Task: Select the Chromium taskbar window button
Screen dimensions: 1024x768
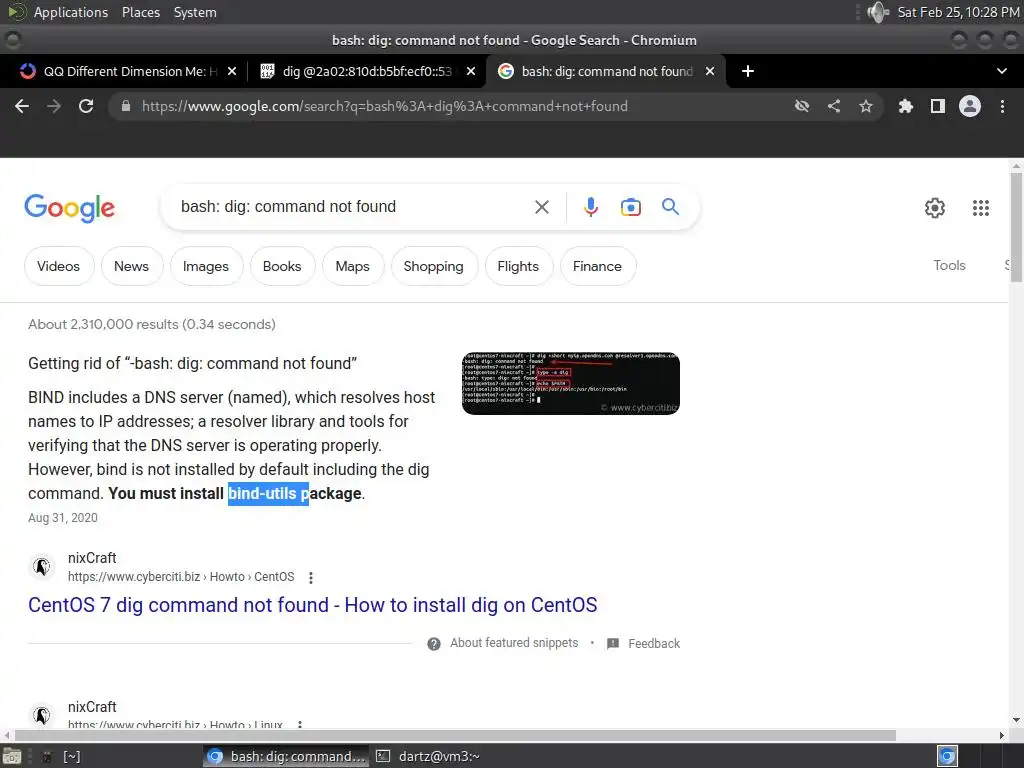Action: click(x=286, y=756)
